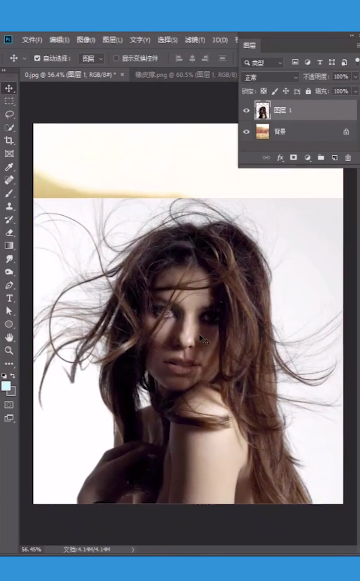360x581 pixels.
Task: Expand the 不透明度 opacity dropdown arrow
Action: (355, 77)
